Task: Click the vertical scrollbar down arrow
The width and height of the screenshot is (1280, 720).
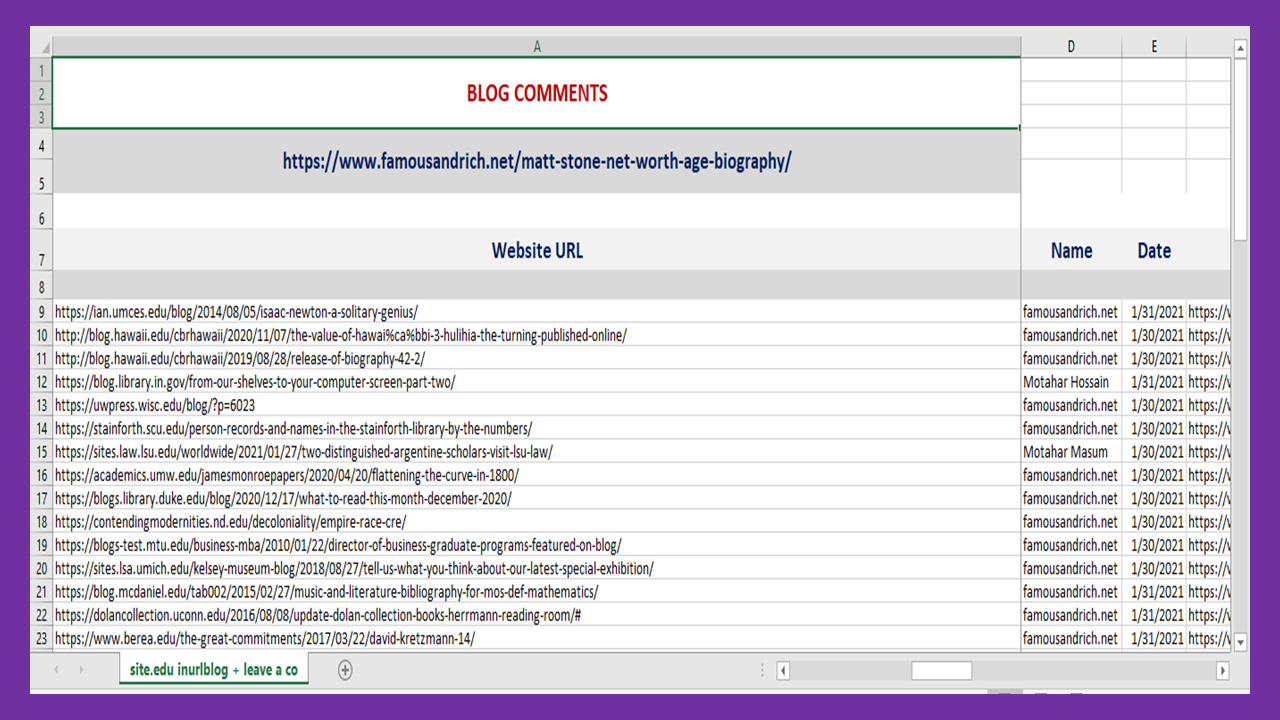Action: (x=1239, y=643)
